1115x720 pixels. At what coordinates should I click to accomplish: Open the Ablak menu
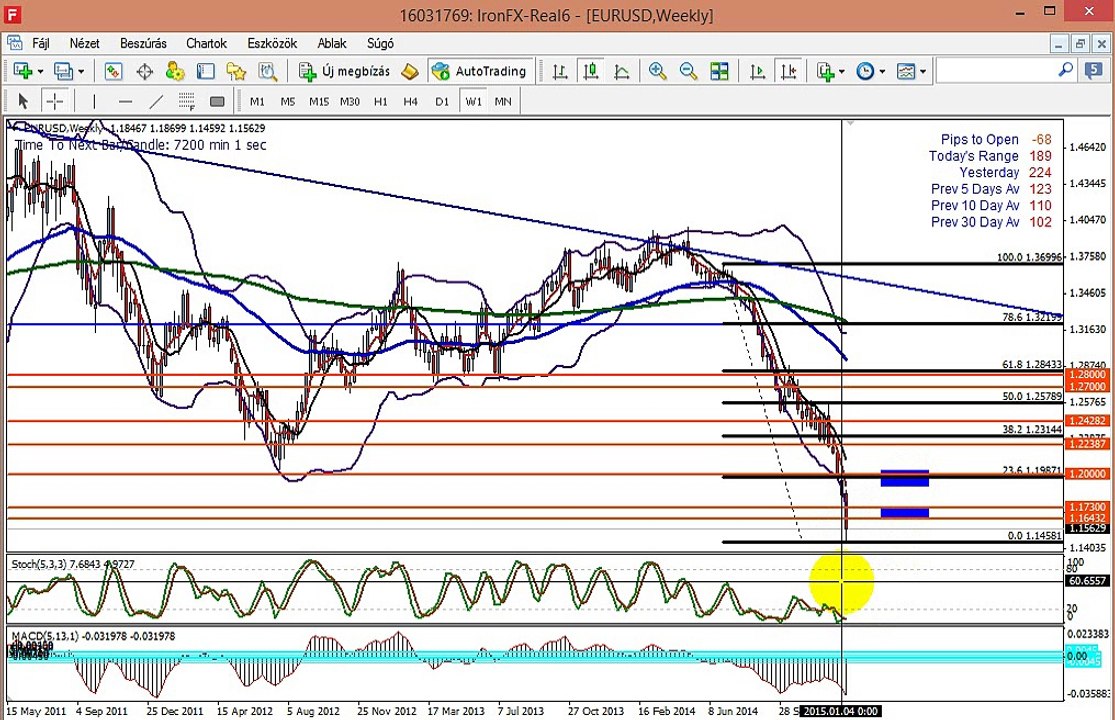331,43
